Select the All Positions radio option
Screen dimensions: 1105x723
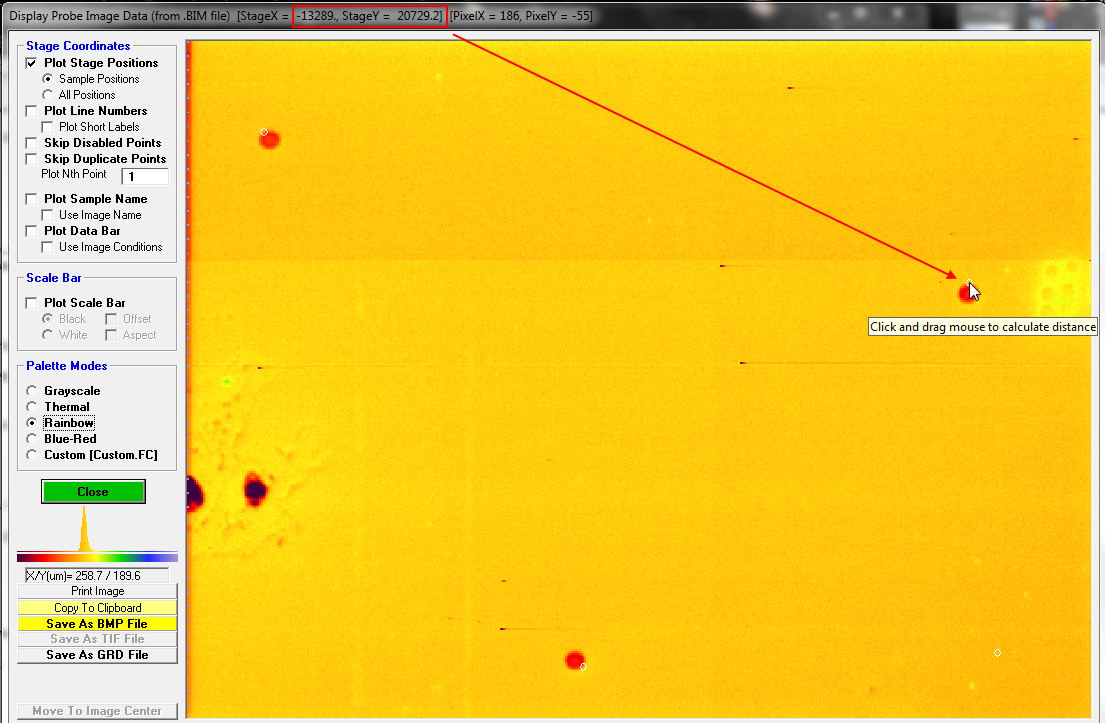coord(47,95)
